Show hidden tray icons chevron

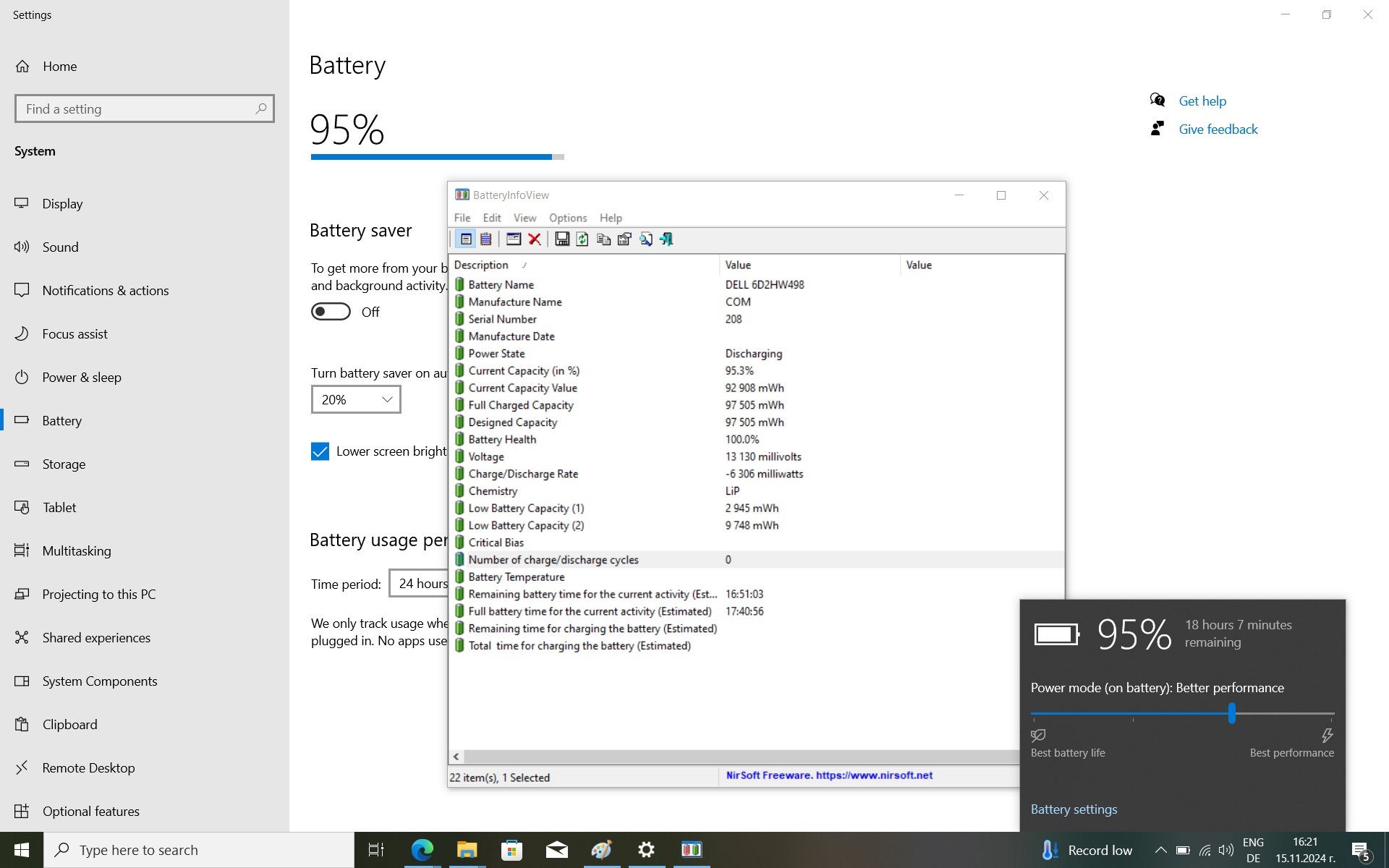tap(1160, 851)
